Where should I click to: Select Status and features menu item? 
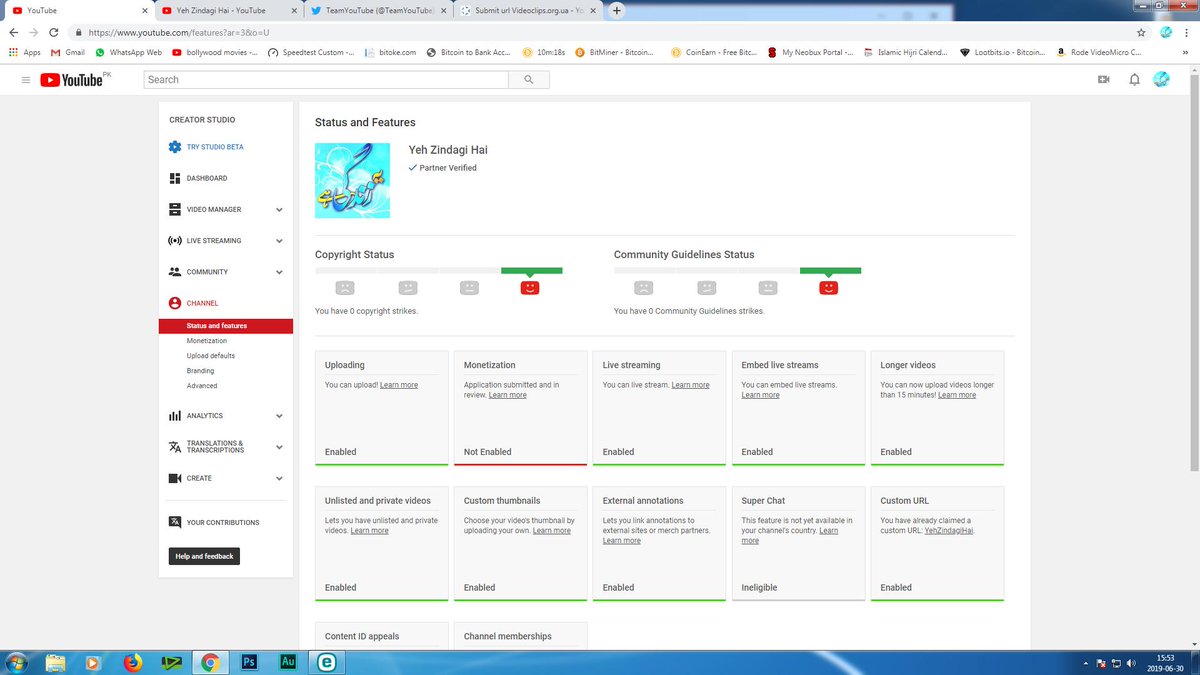coord(225,326)
